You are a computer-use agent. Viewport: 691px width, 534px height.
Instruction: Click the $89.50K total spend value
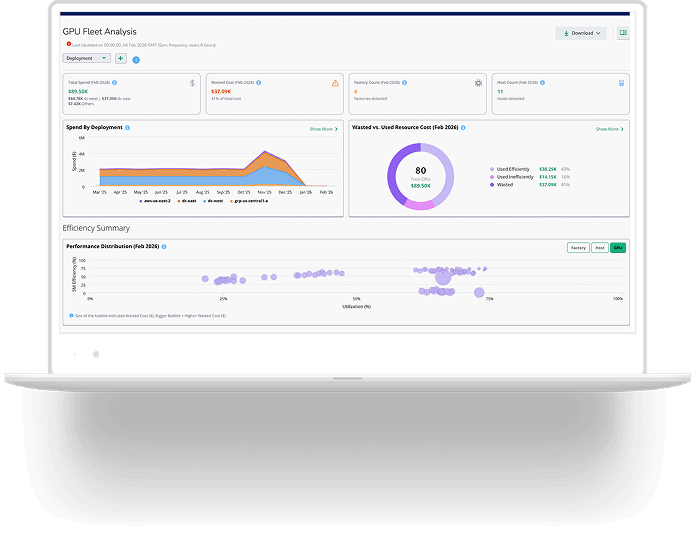(x=78, y=92)
